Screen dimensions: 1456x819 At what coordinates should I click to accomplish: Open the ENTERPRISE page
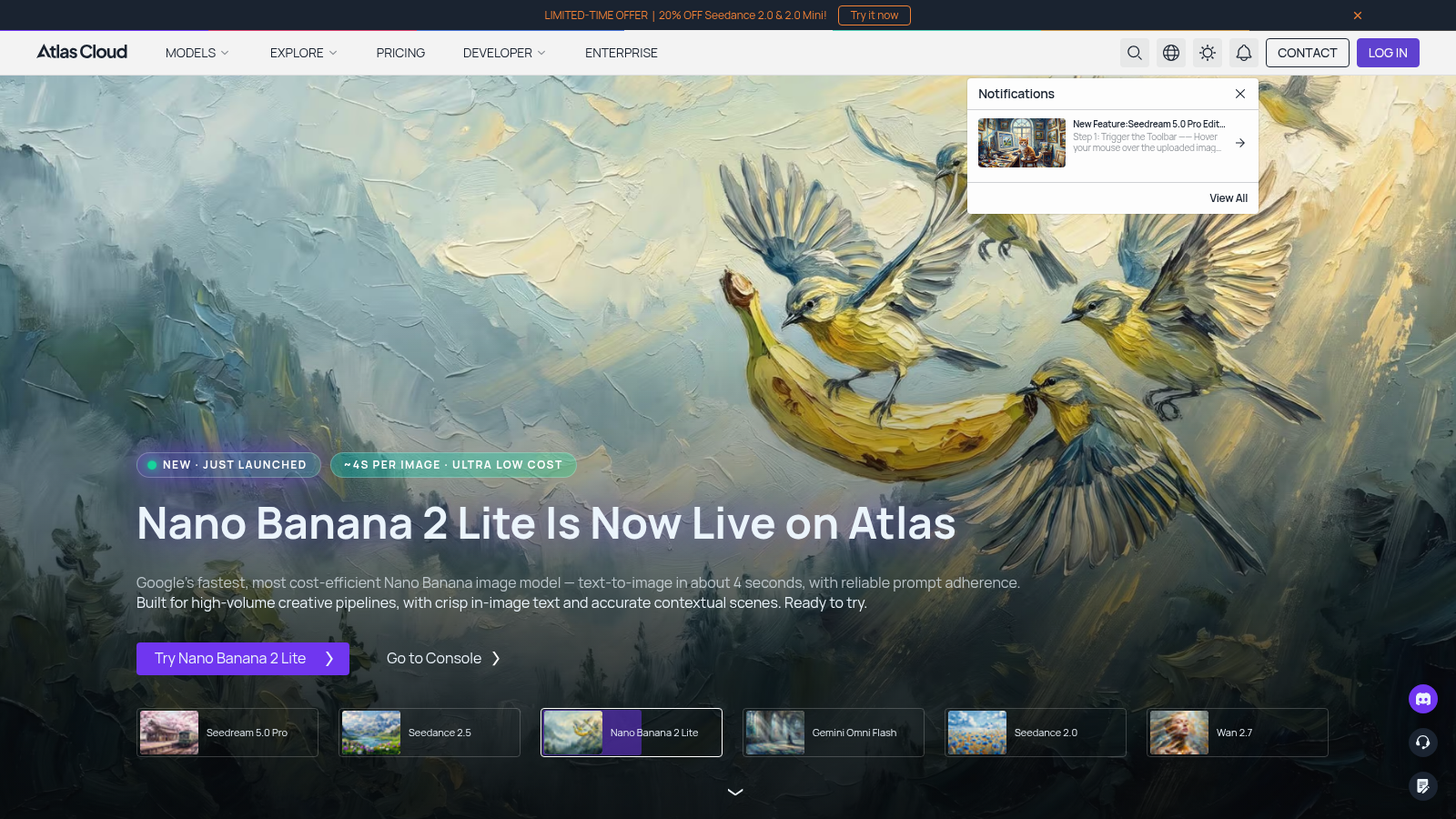coord(622,53)
